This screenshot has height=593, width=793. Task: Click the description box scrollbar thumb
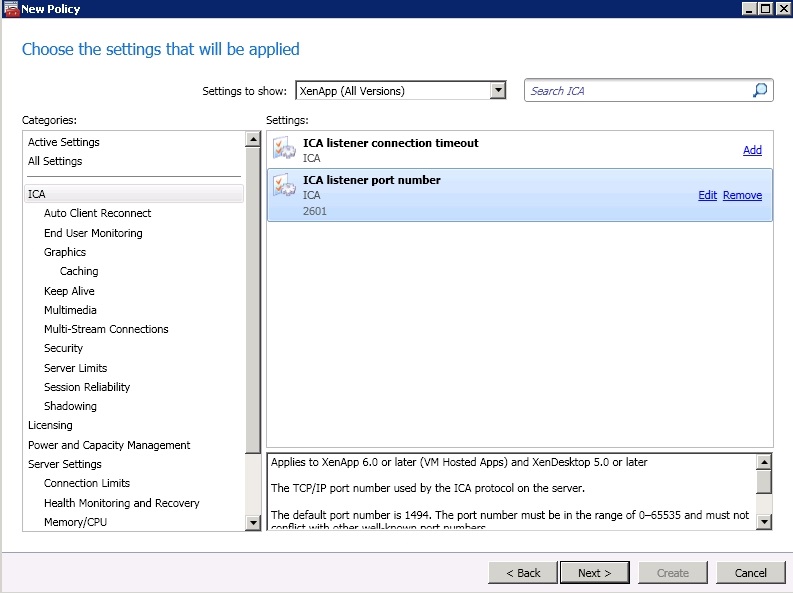point(764,481)
